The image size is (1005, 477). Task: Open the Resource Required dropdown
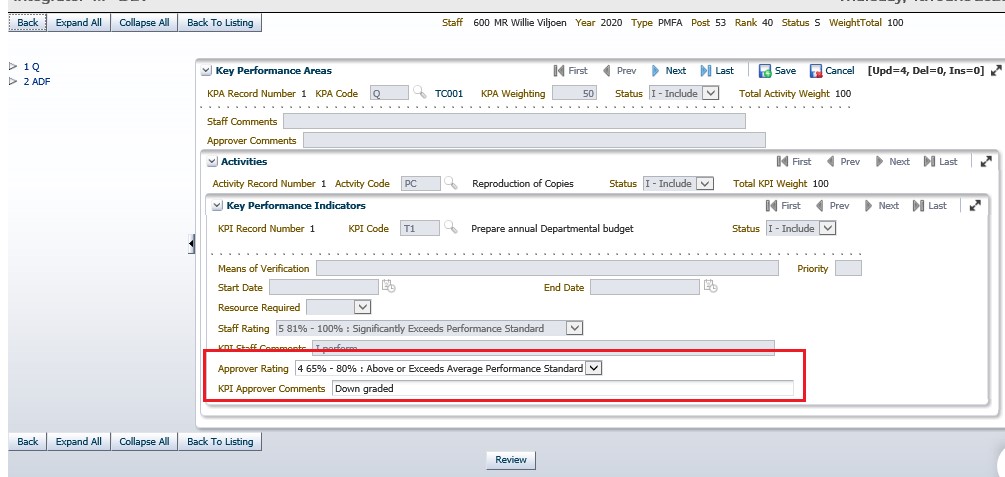pyautogui.click(x=362, y=308)
